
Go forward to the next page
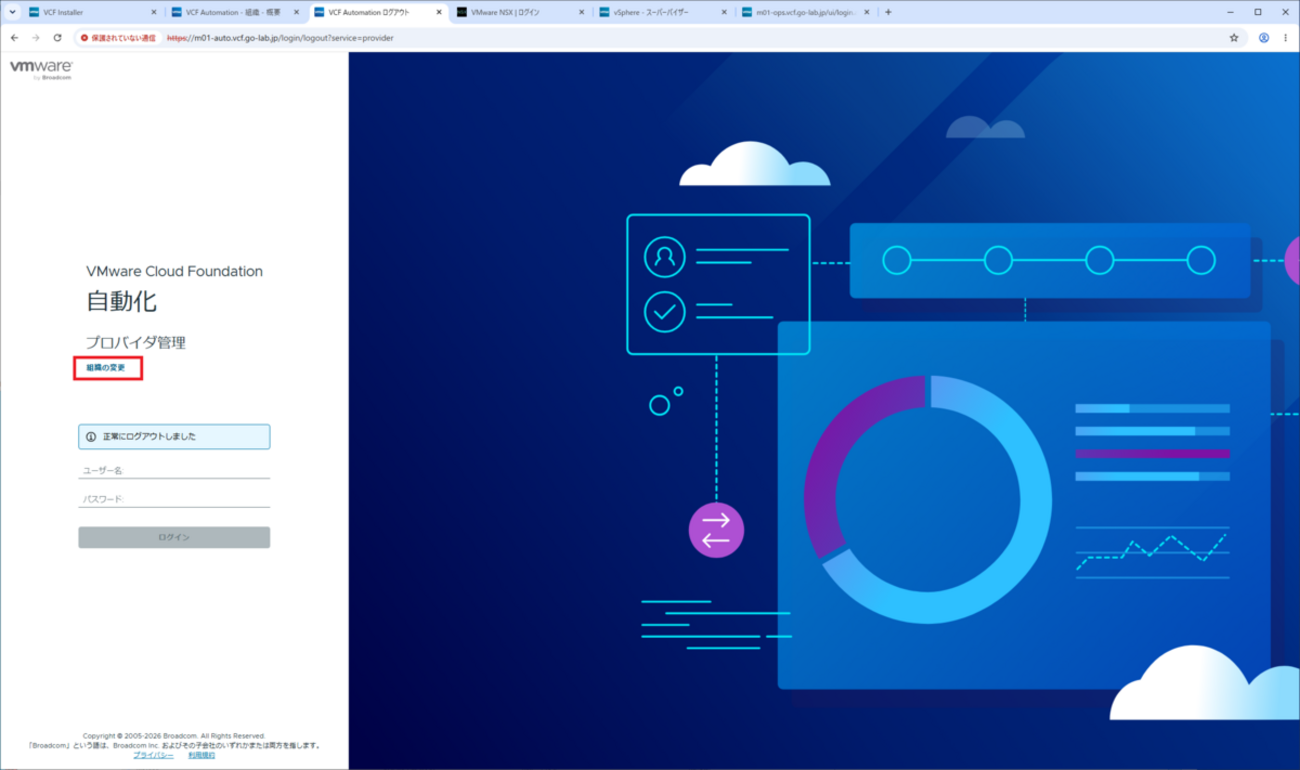(36, 38)
